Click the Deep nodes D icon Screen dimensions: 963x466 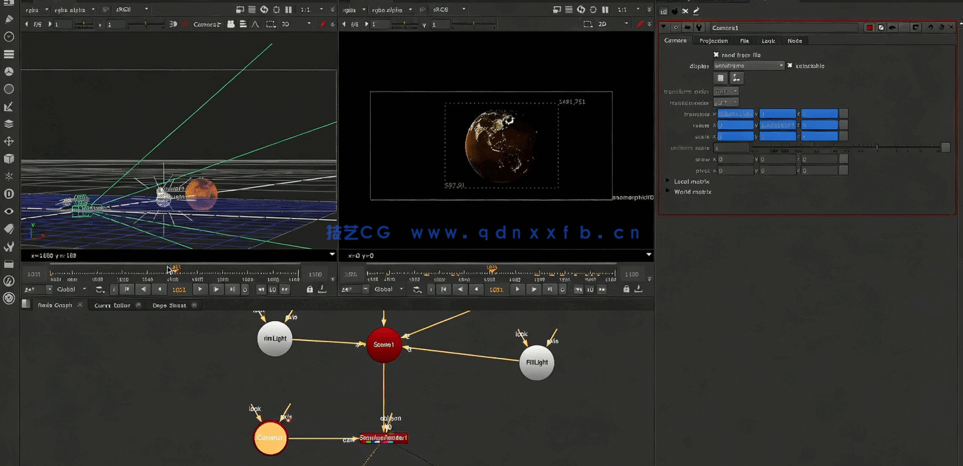(x=9, y=194)
